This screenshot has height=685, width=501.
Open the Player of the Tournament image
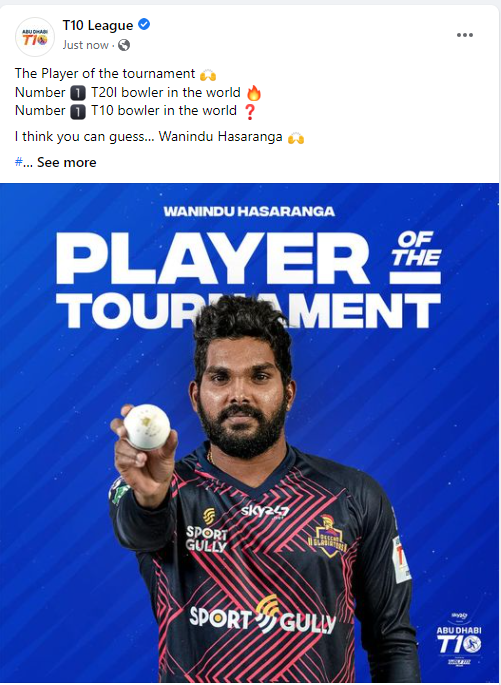pyautogui.click(x=249, y=432)
